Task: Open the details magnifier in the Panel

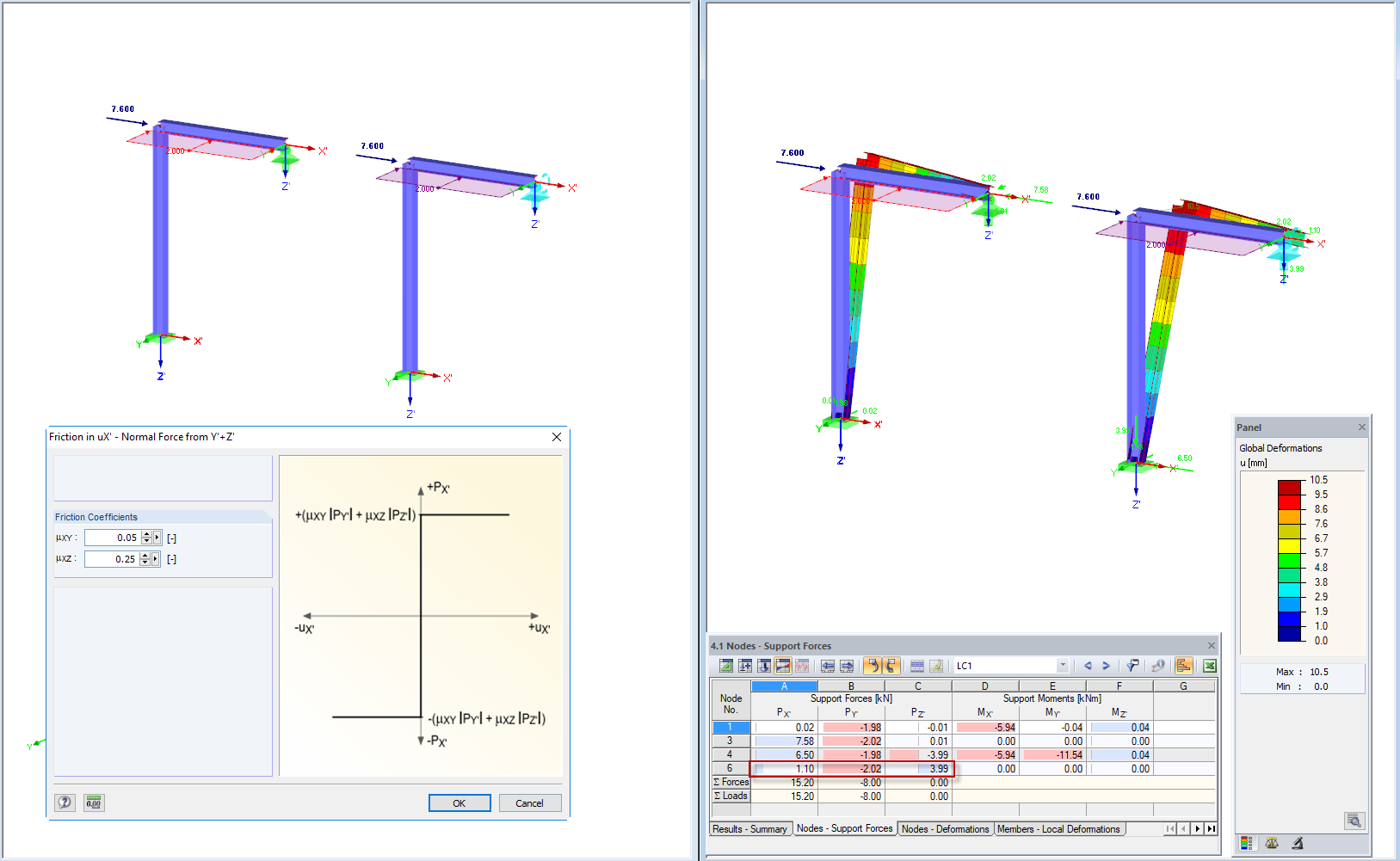Action: click(x=1354, y=821)
